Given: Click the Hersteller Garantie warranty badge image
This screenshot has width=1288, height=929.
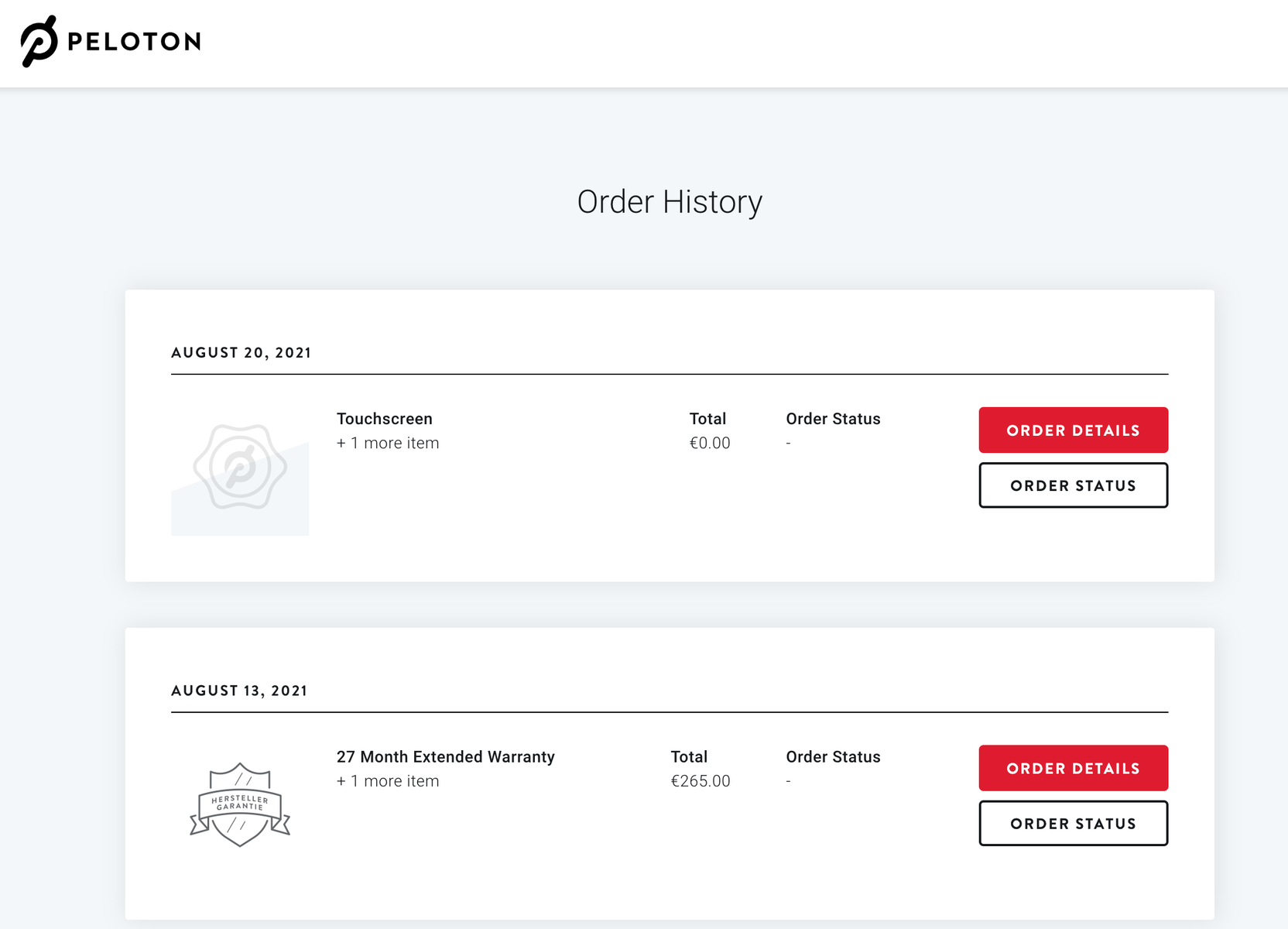Looking at the screenshot, I should coord(240,804).
